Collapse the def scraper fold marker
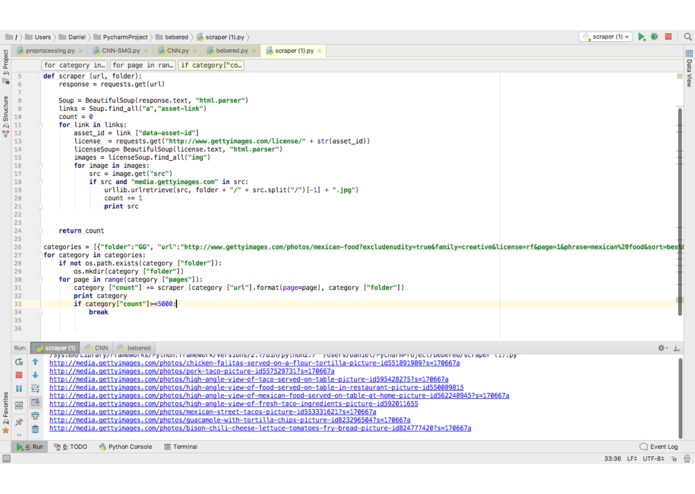 click(40, 76)
